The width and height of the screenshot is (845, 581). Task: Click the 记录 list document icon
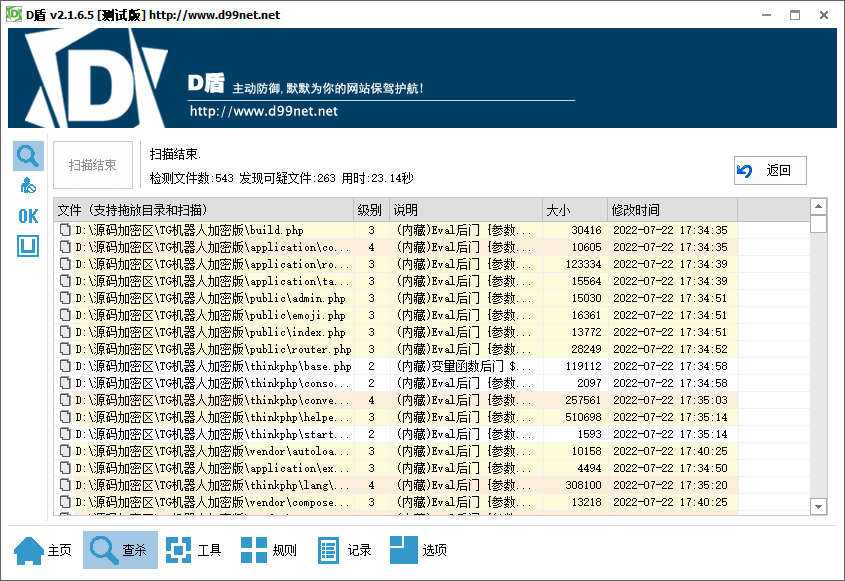pos(328,550)
